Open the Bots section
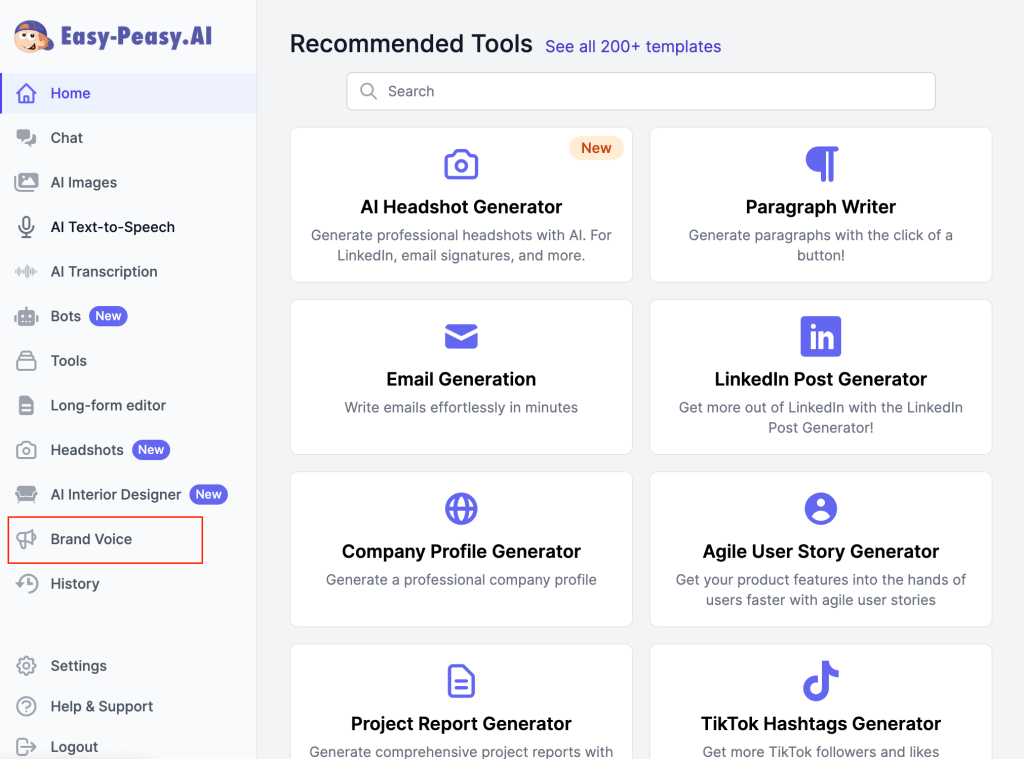The width and height of the screenshot is (1024, 759). point(66,316)
